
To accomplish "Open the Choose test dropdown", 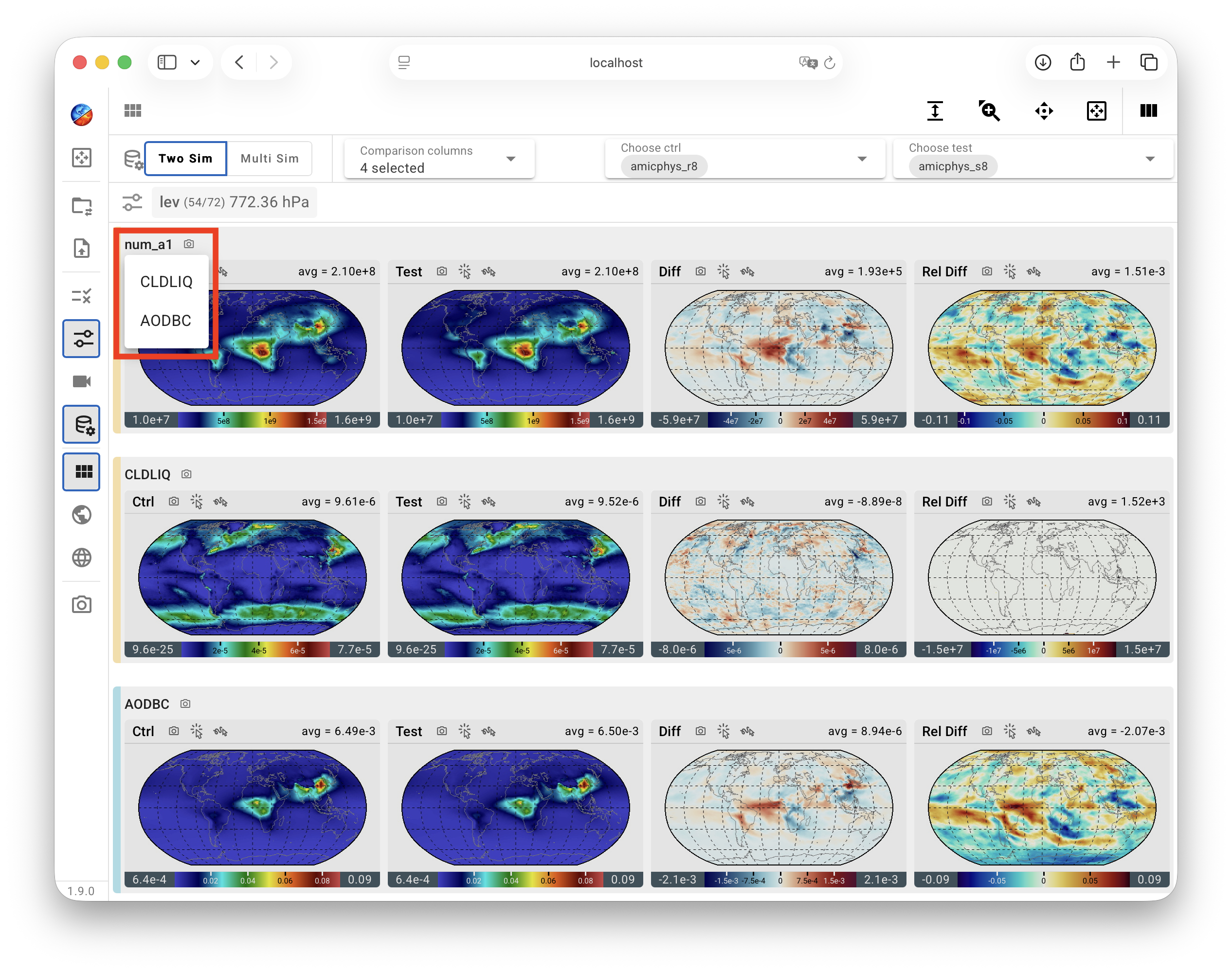I will [x=1033, y=159].
